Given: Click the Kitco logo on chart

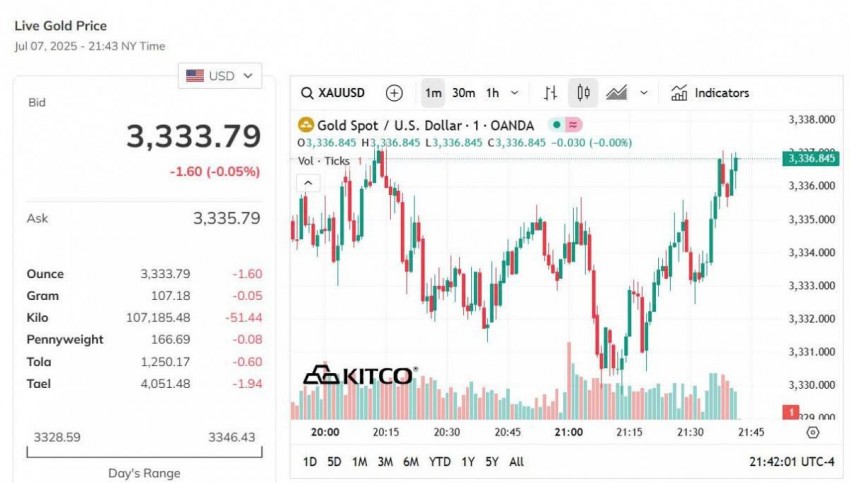Looking at the screenshot, I should click(359, 375).
